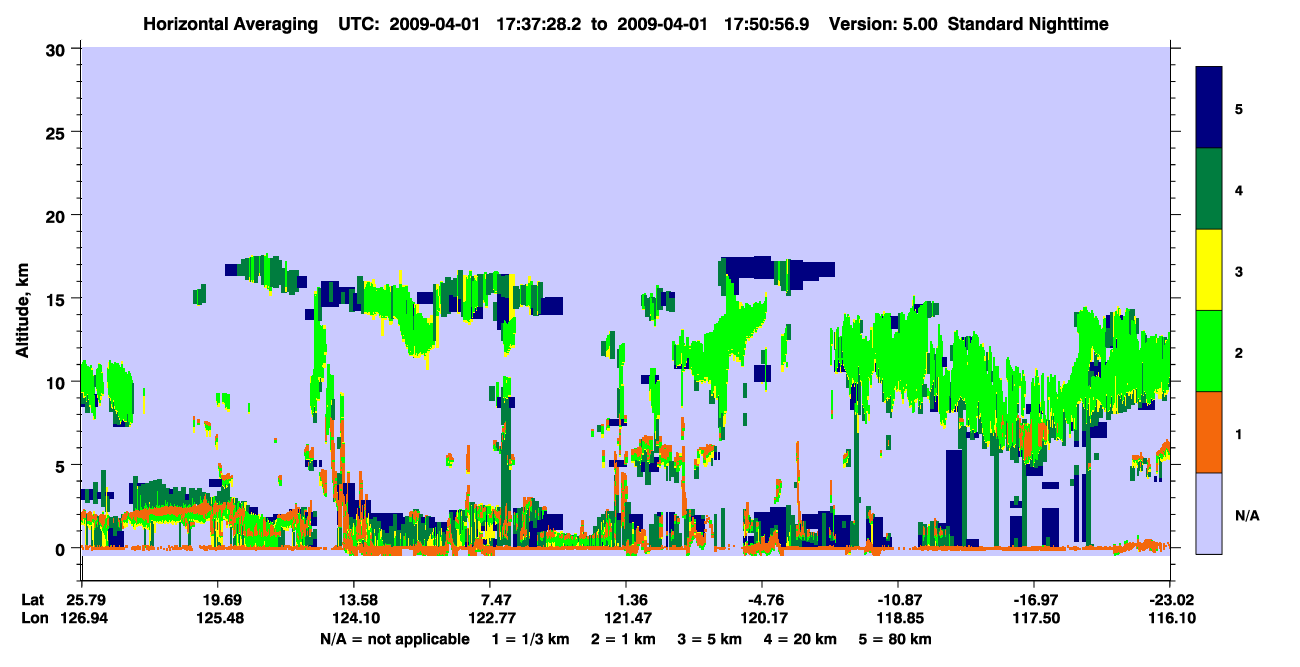Click the orange colorbar segment labeled 1

pos(1209,432)
